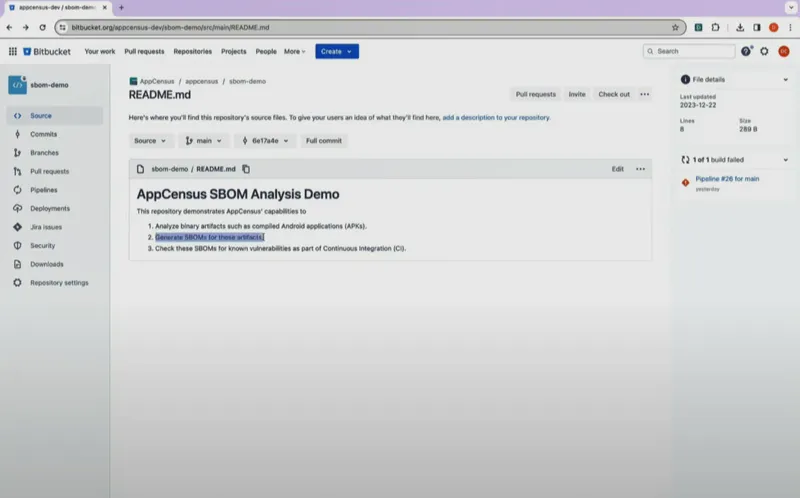Open Pull requests in the sidebar
The width and height of the screenshot is (800, 498).
[x=55, y=171]
